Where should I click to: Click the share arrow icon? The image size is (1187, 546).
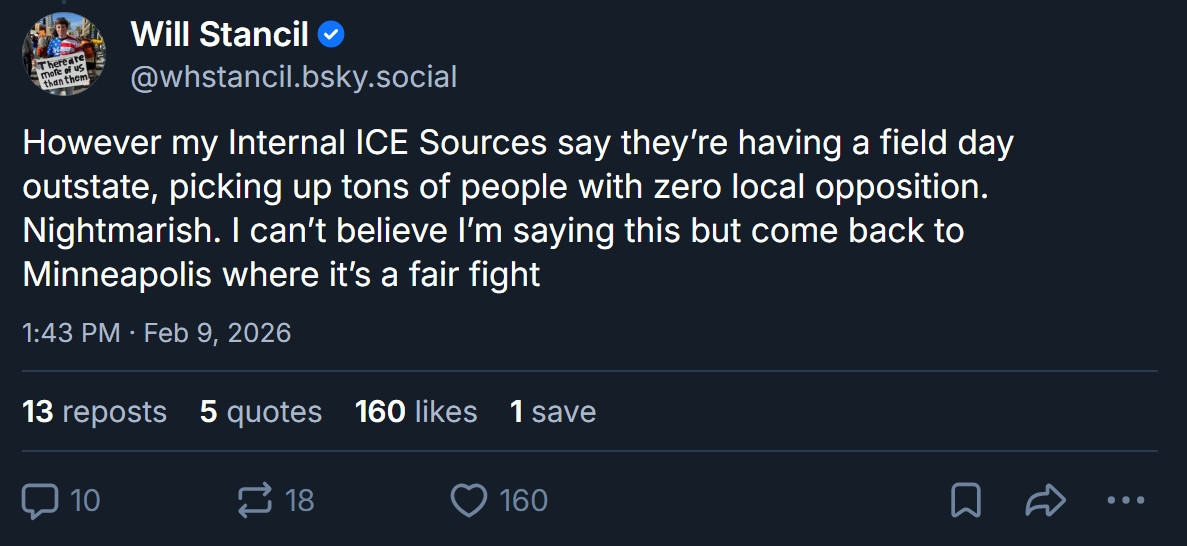[x=1046, y=500]
